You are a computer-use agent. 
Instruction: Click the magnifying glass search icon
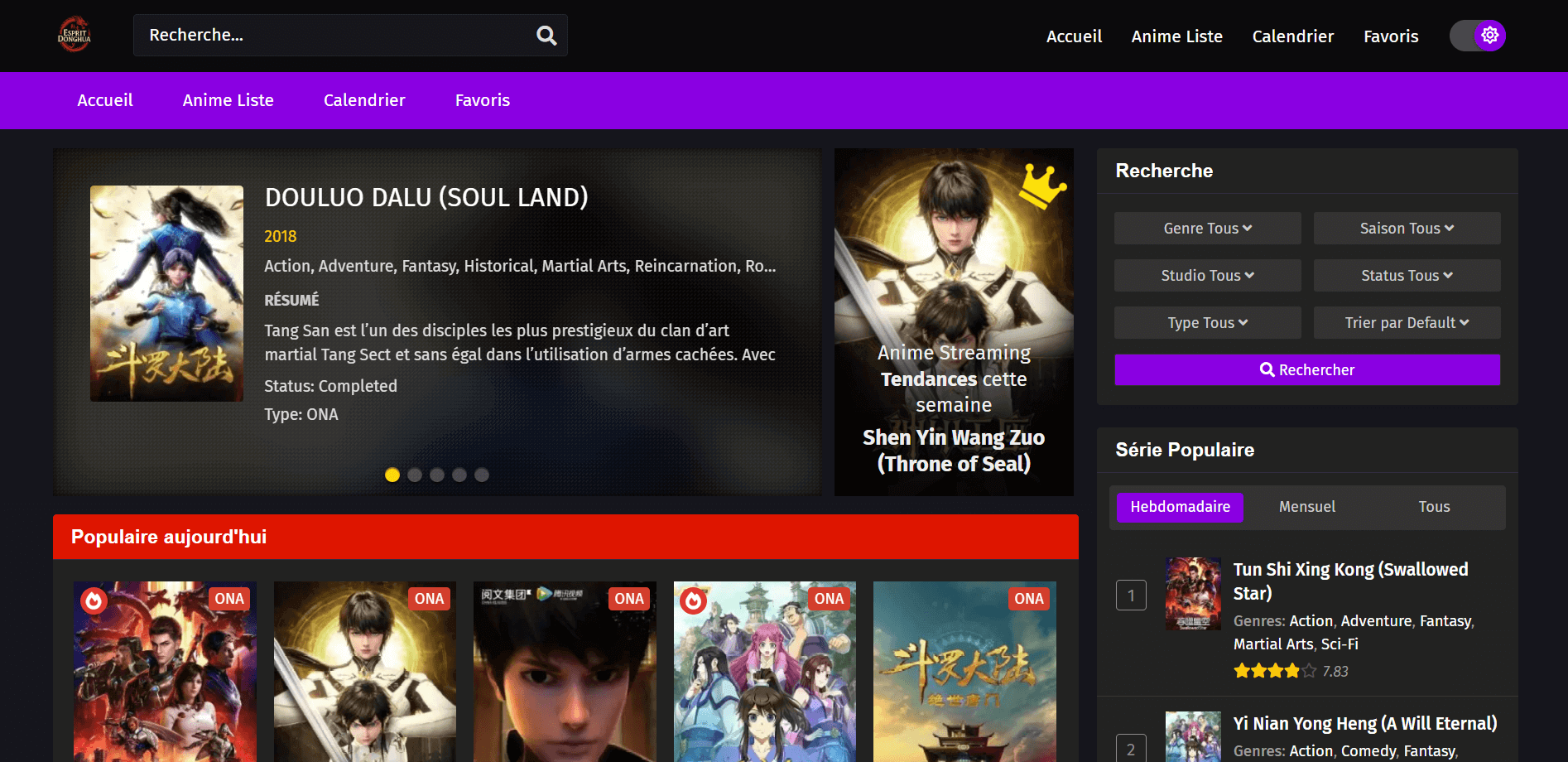coord(546,36)
